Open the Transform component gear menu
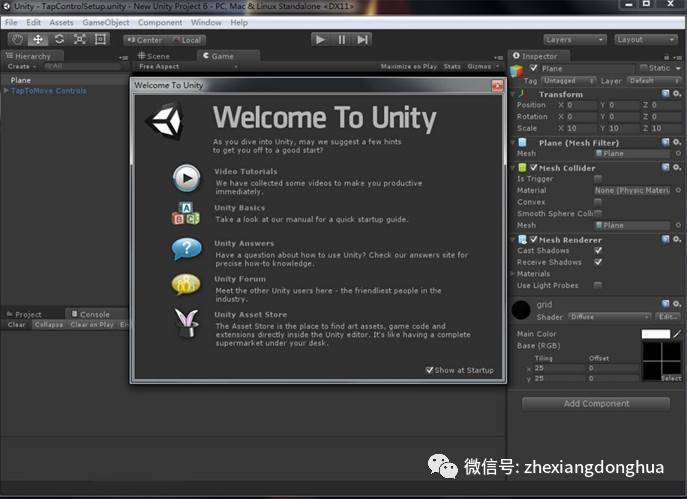 point(677,93)
